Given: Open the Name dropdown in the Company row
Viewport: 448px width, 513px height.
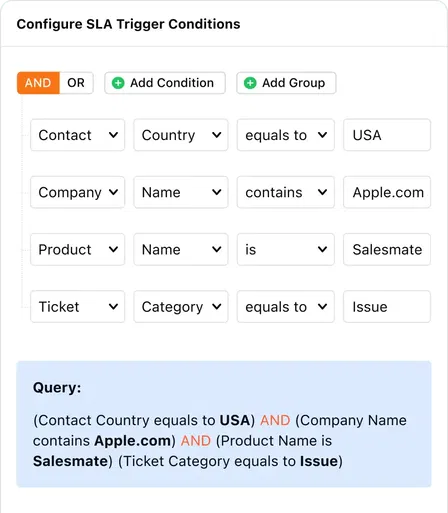Looking at the screenshot, I should coord(181,192).
